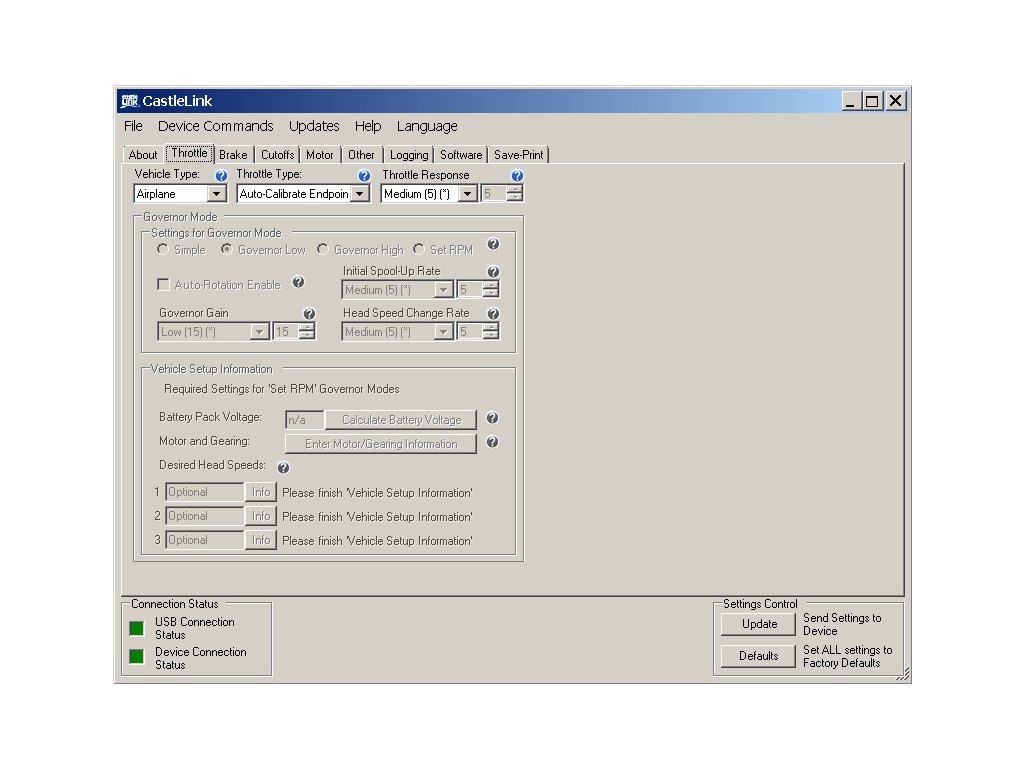Open help for Initial Spool-Up Rate
The width and height of the screenshot is (1024, 768).
(x=492, y=272)
